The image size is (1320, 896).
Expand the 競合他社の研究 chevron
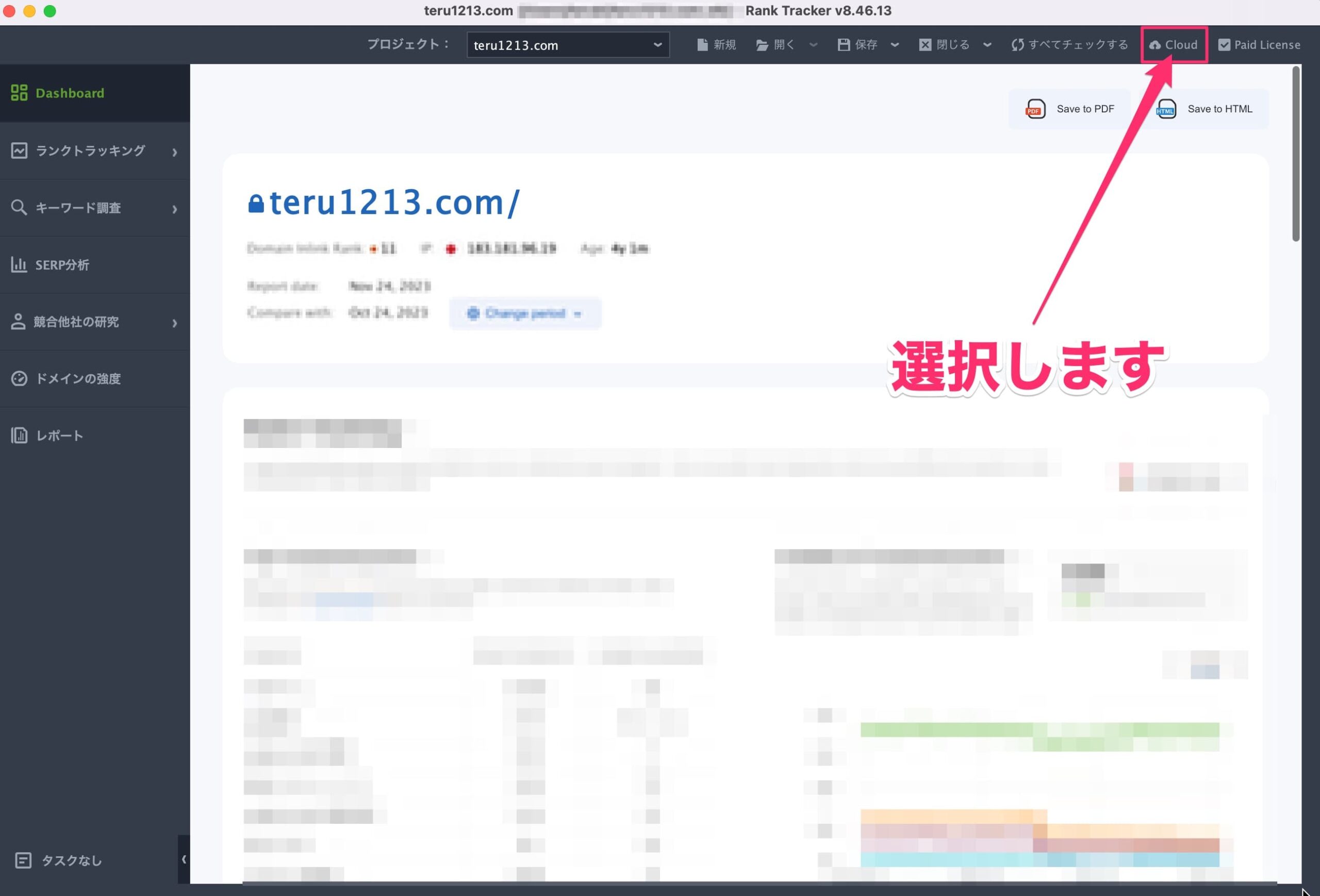click(175, 323)
